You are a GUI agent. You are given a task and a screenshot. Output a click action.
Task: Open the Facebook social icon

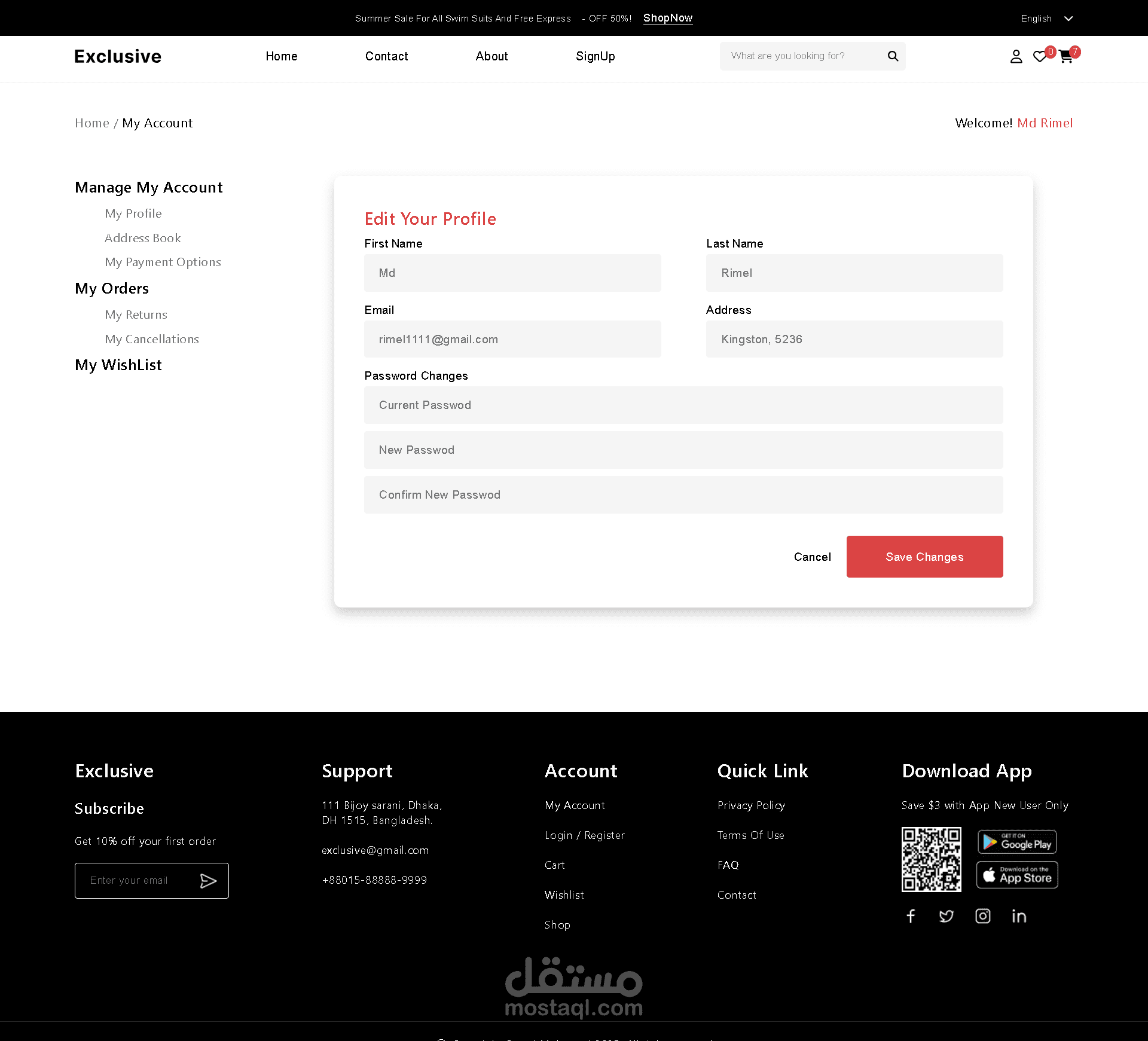coord(911,916)
